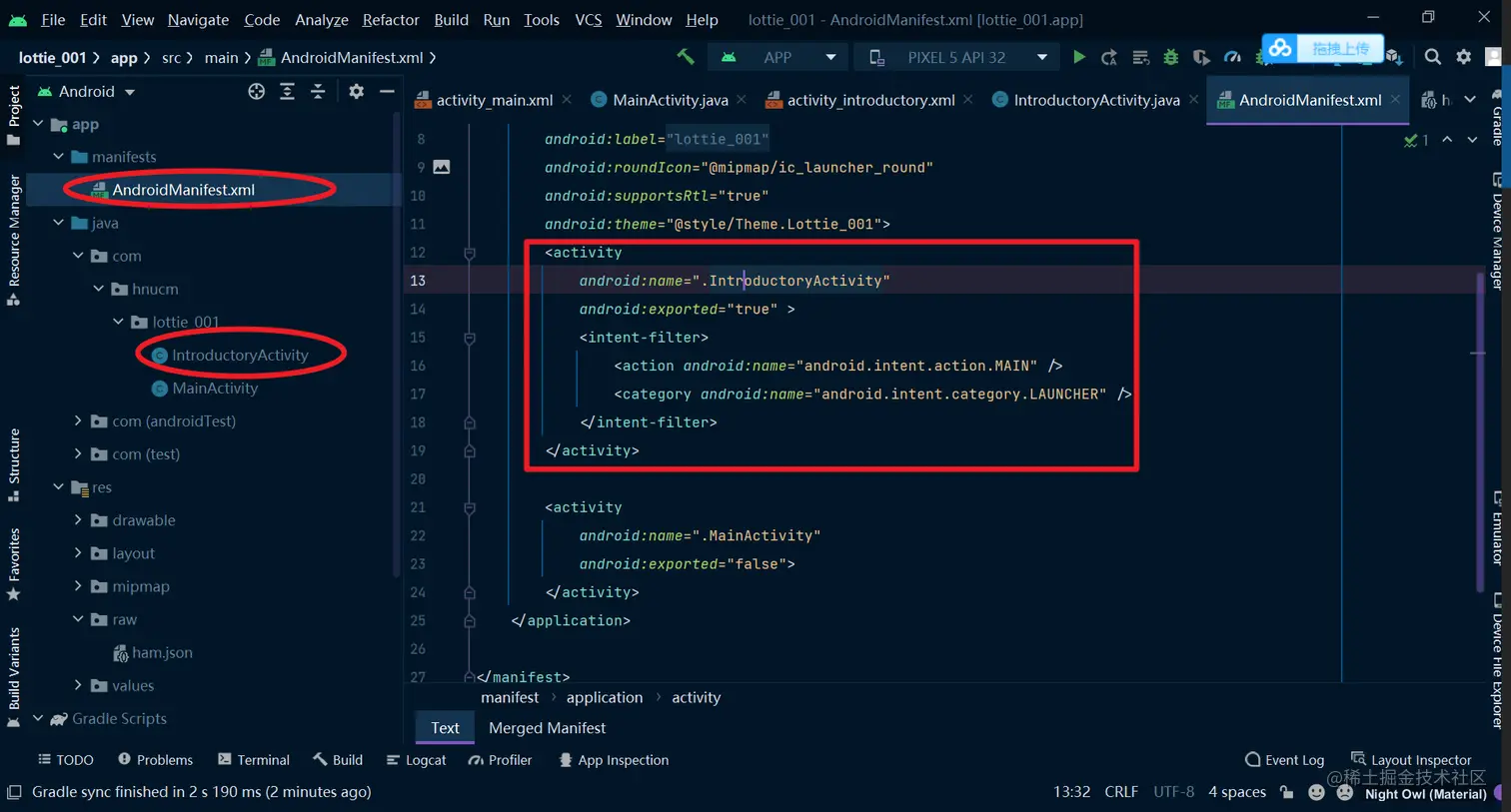Open the Build Variants sidebar tab
Viewport: 1511px width, 812px height.
(14, 677)
